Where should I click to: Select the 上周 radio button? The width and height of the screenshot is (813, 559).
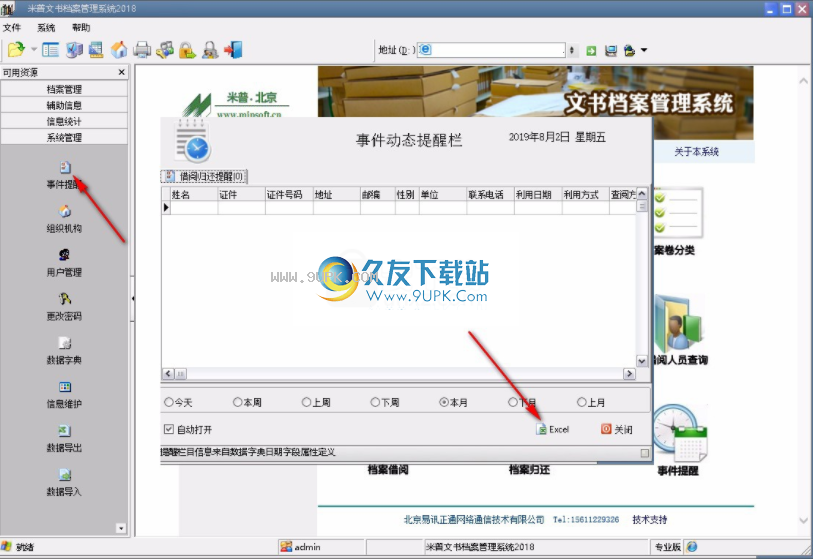316,402
